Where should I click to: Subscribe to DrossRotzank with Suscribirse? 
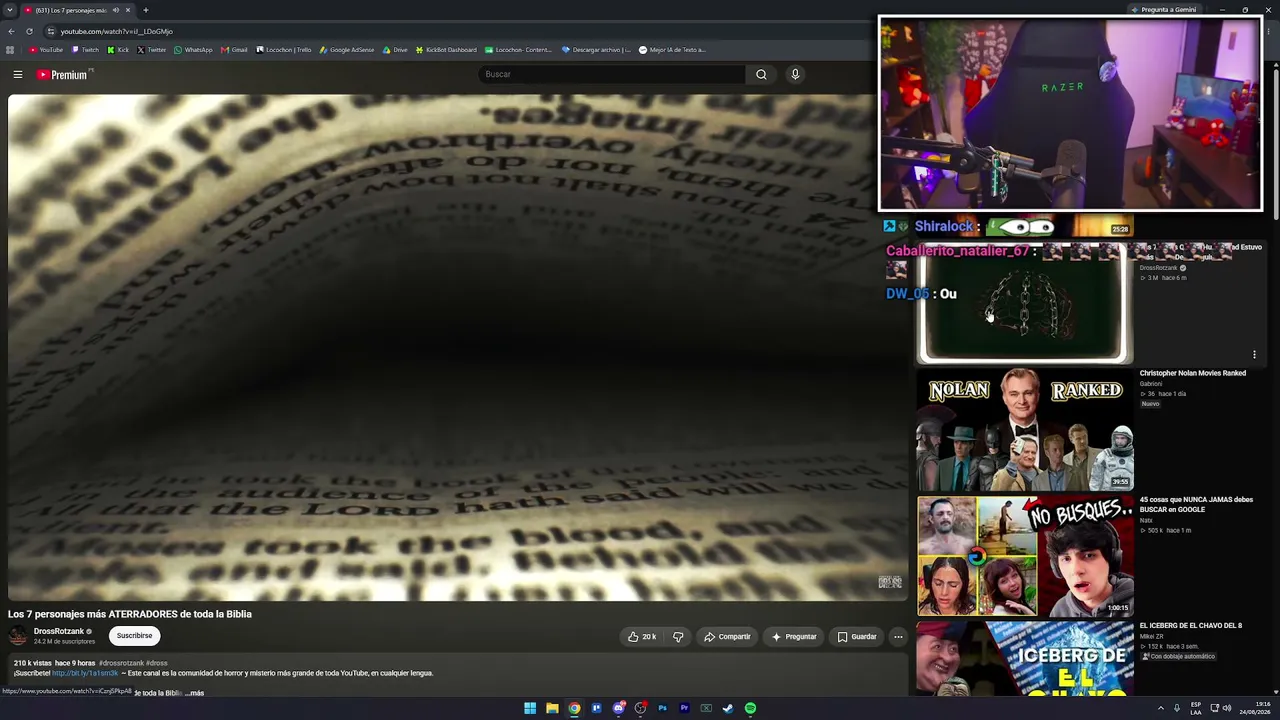134,635
